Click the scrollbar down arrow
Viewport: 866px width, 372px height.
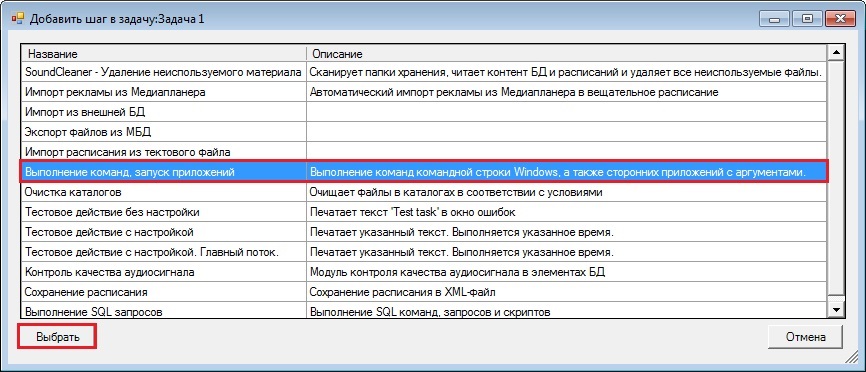click(836, 310)
